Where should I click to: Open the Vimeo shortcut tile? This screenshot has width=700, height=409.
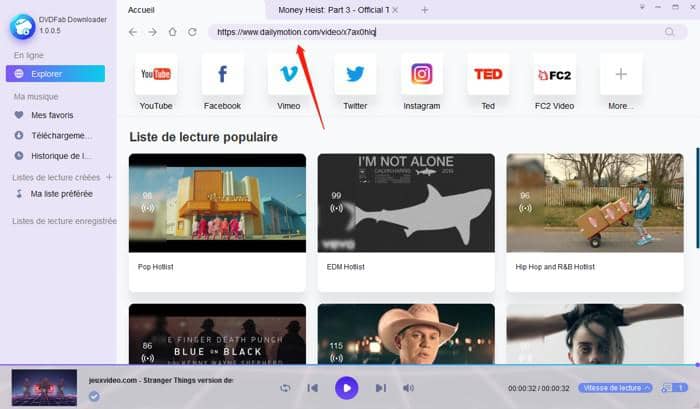click(x=288, y=74)
